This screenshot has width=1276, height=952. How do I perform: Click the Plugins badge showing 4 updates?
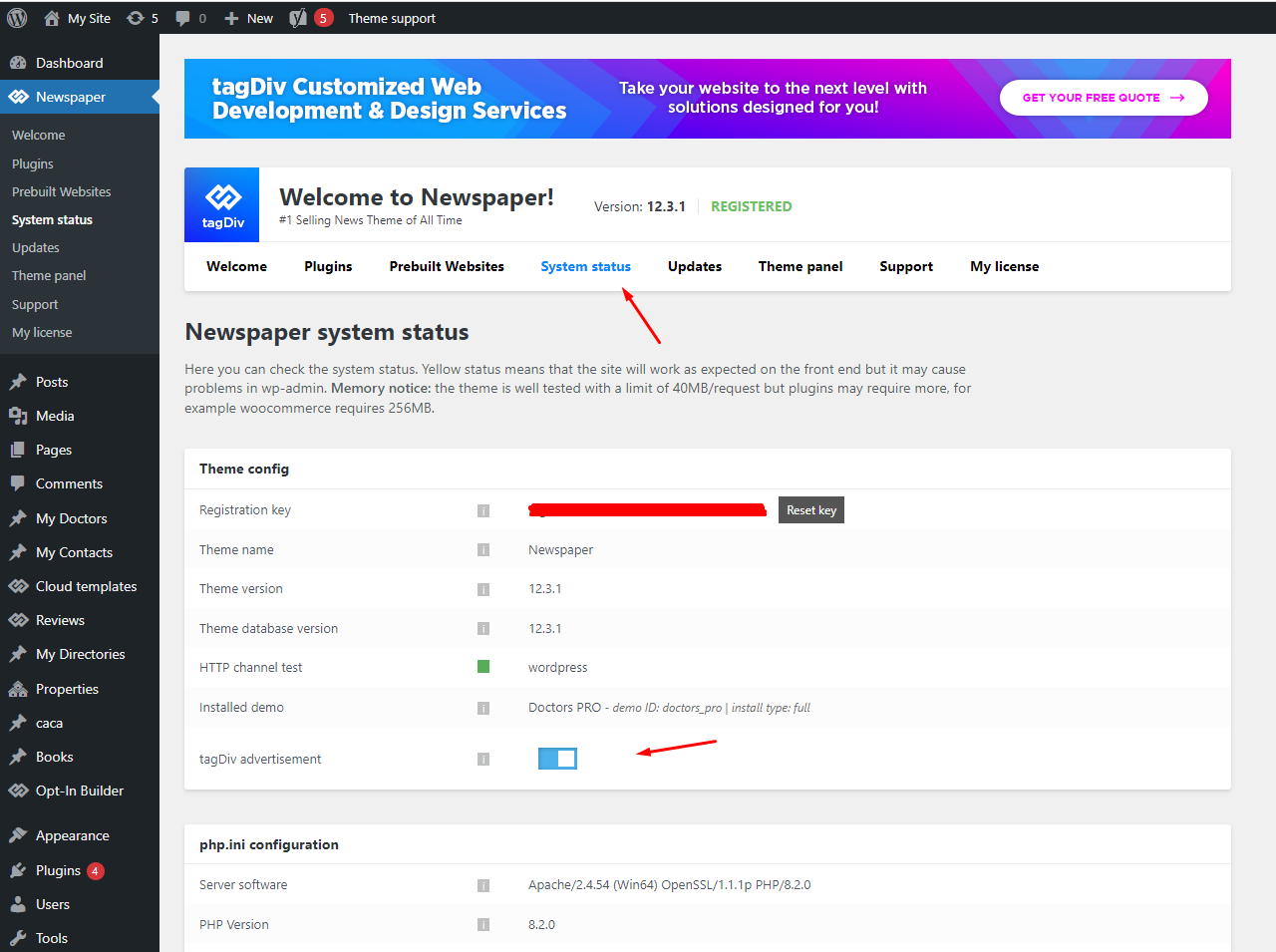click(95, 871)
